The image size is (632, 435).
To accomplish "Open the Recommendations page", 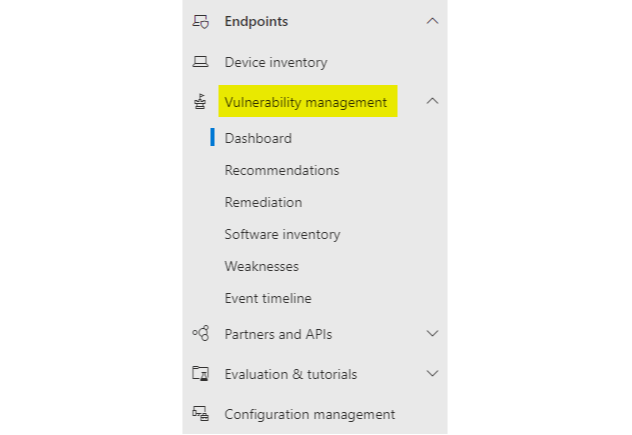I will (282, 170).
